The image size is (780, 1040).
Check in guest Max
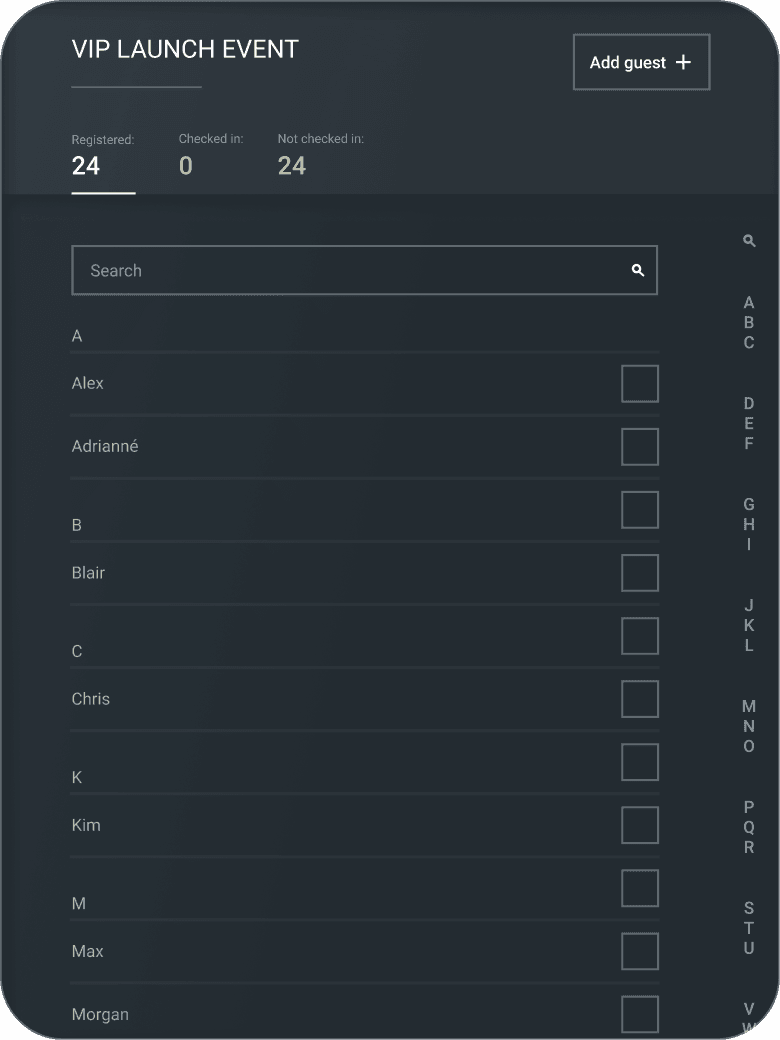pos(639,951)
